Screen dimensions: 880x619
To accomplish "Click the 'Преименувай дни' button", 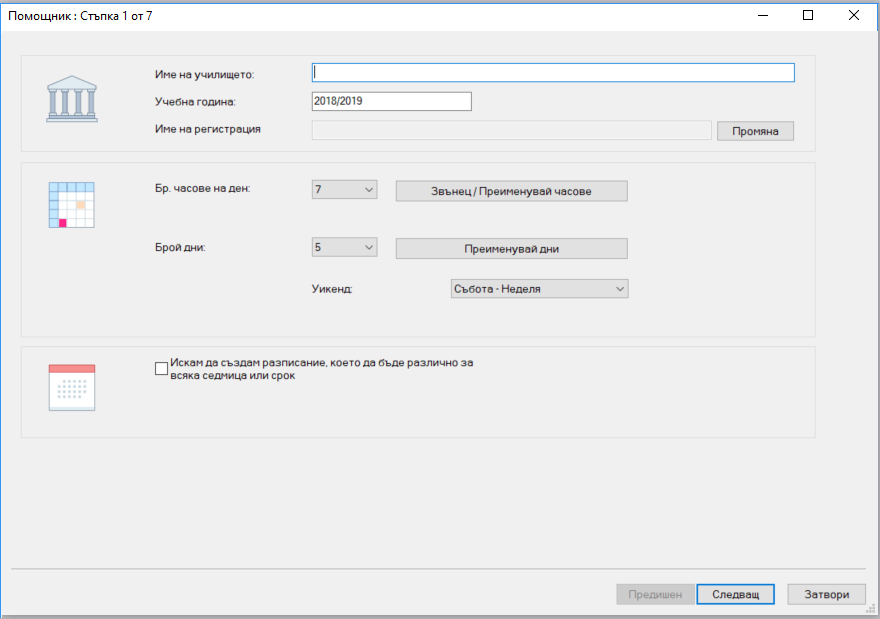I will [511, 249].
